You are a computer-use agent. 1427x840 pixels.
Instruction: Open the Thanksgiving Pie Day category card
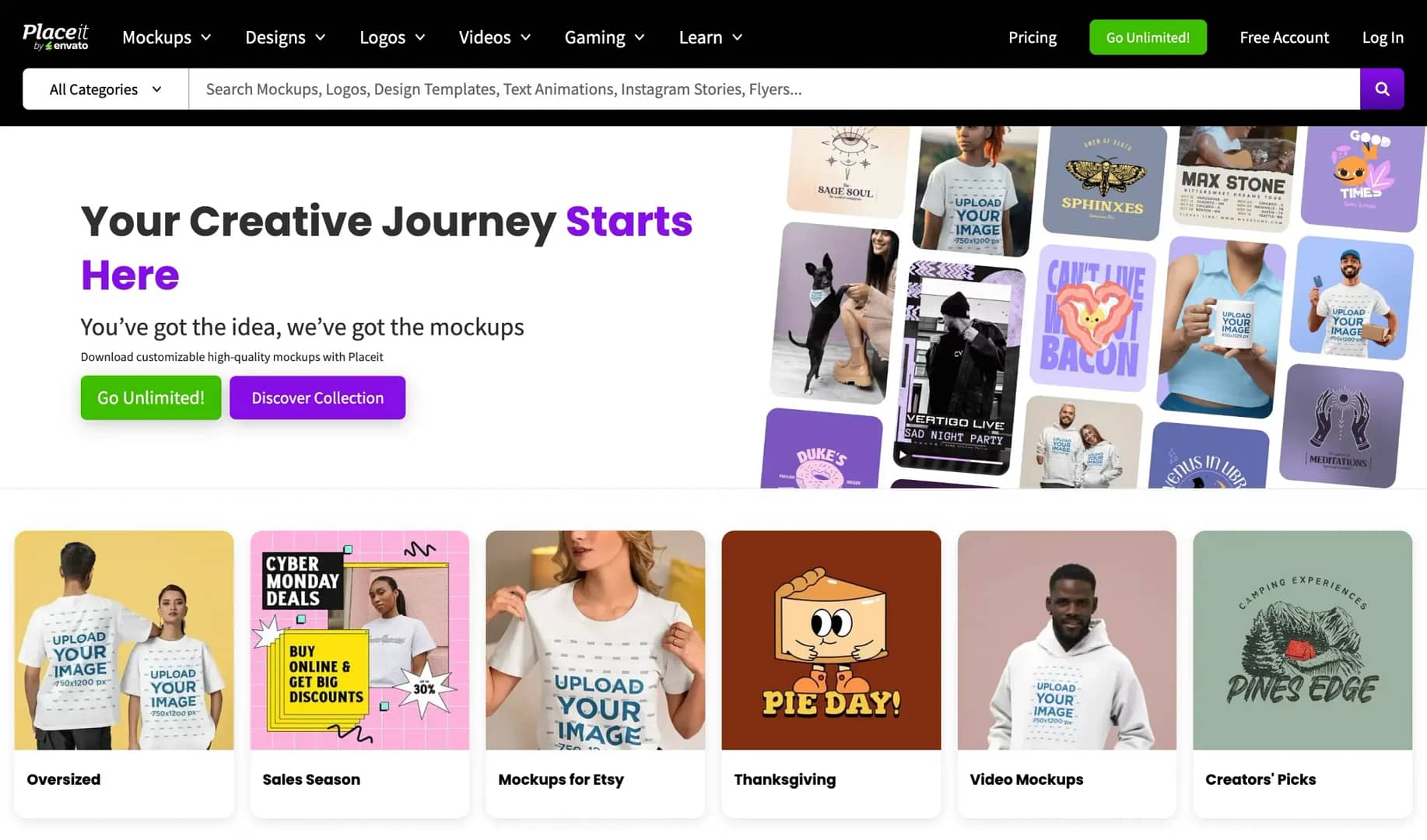pos(831,674)
